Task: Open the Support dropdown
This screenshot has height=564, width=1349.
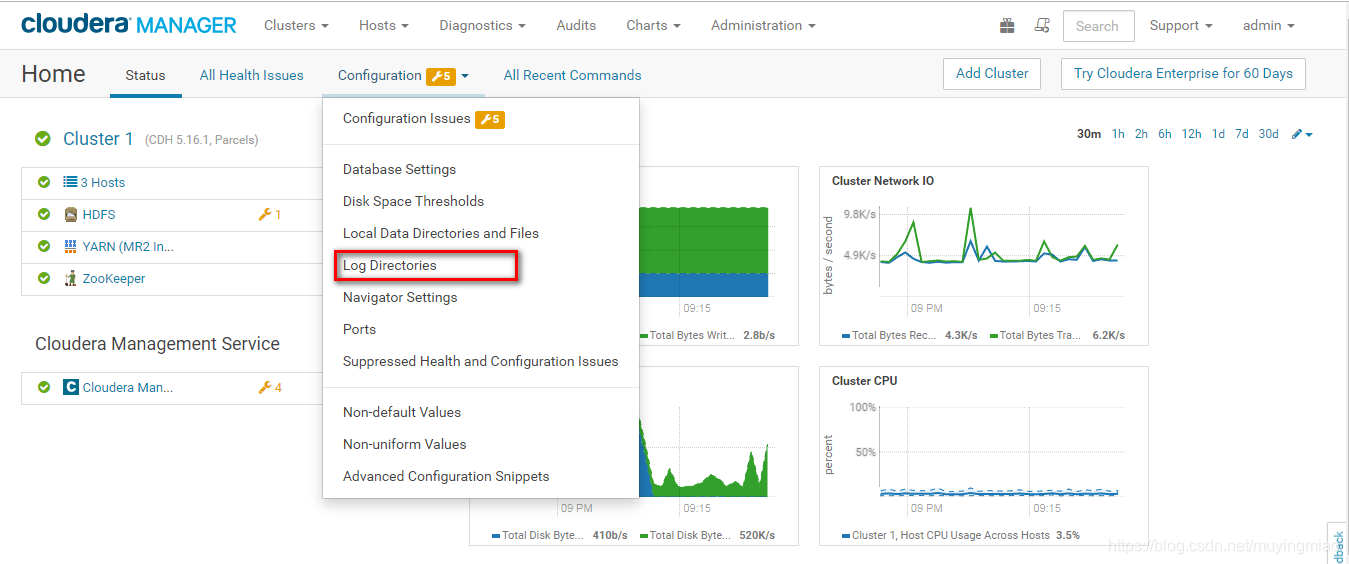Action: [x=1181, y=25]
